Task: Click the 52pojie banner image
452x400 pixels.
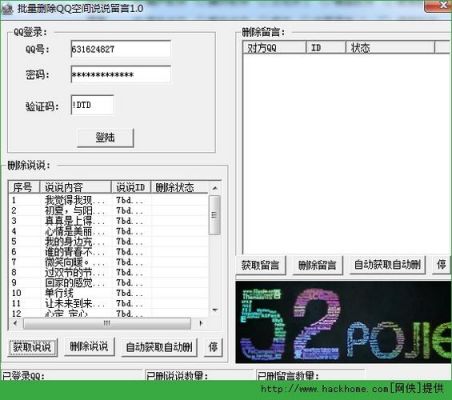Action: 344,322
